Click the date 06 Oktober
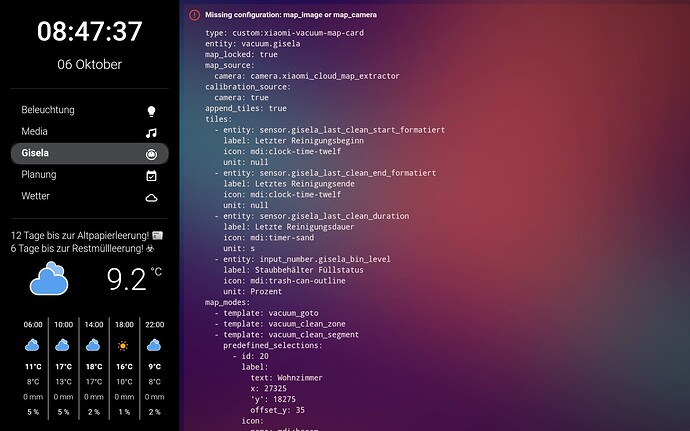The image size is (690, 431). pos(90,64)
